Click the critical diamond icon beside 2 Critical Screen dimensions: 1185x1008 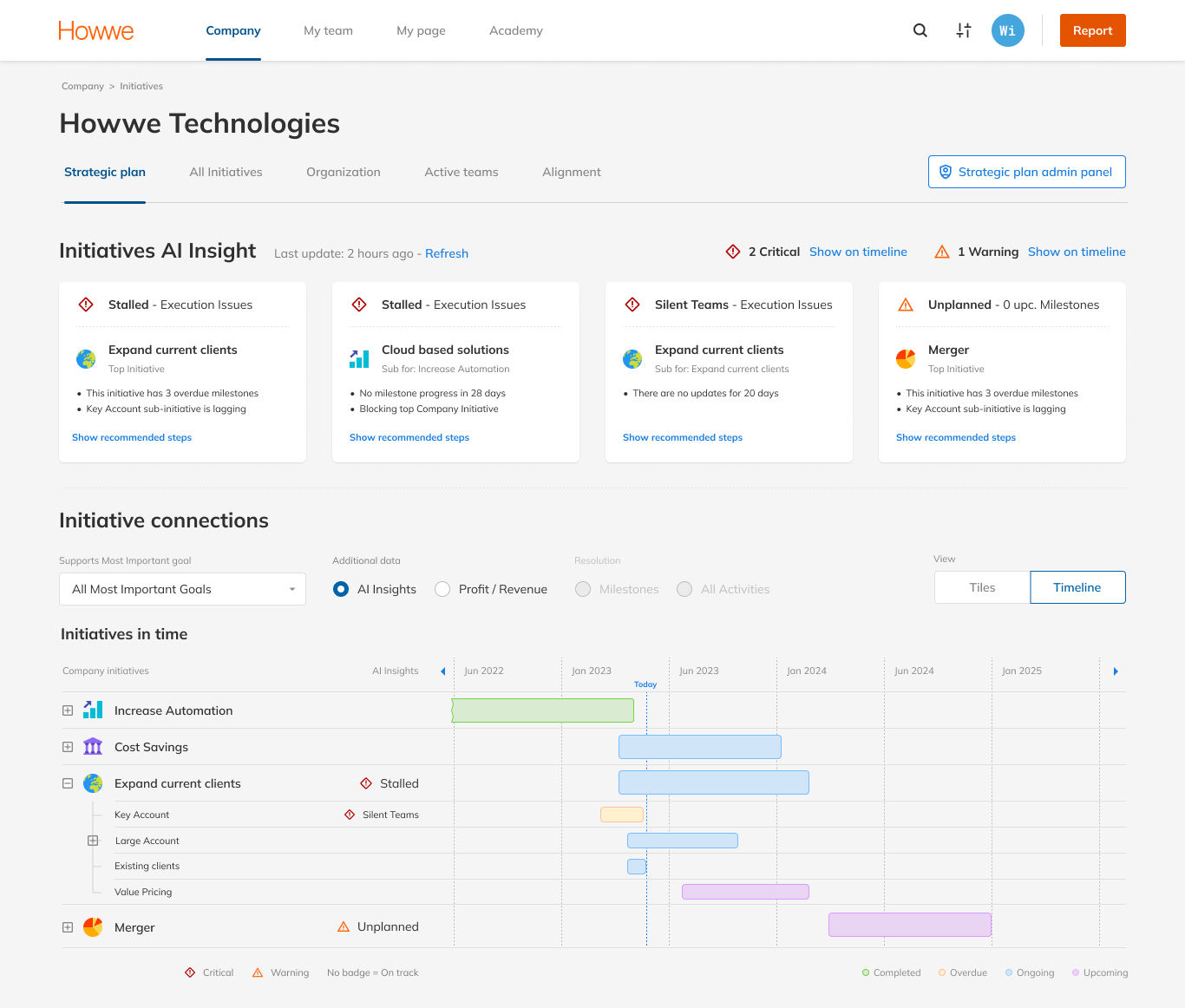(733, 252)
